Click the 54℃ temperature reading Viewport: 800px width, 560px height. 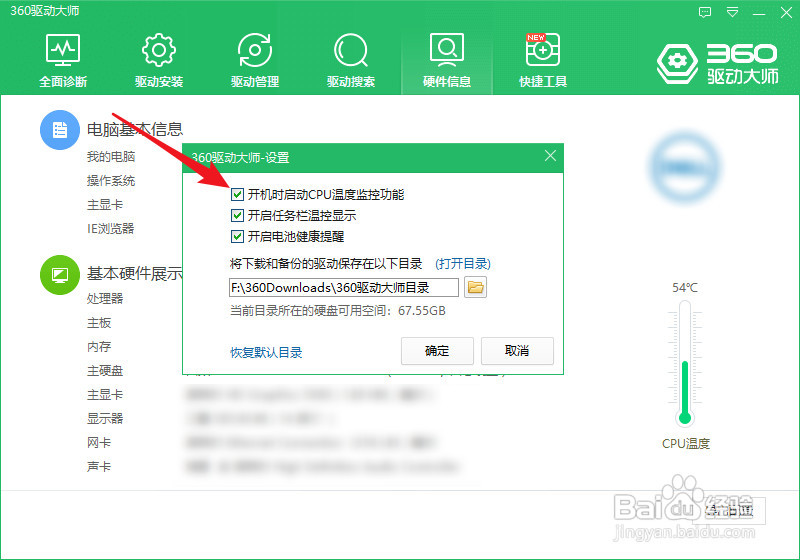[x=685, y=288]
